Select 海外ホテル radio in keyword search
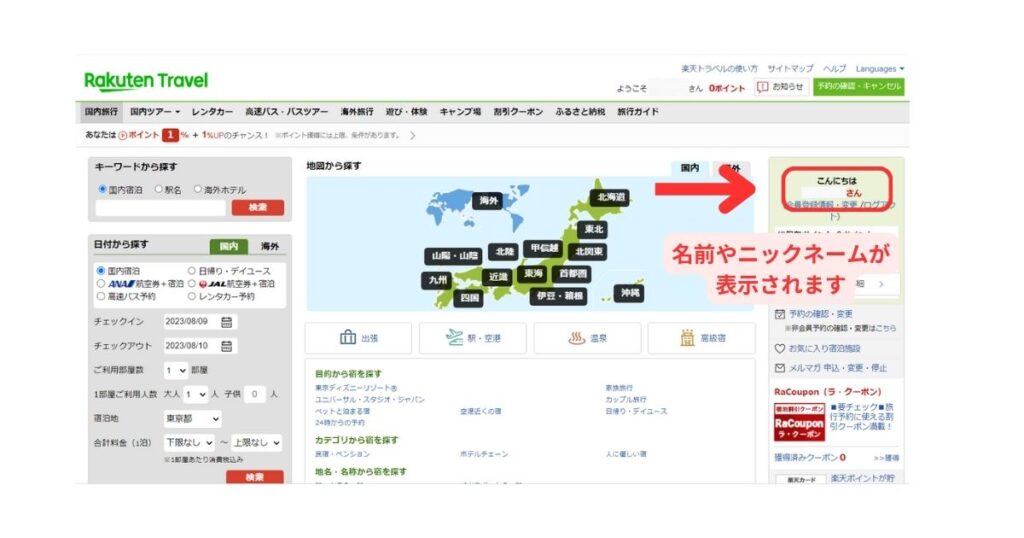Viewport: 1024px width, 538px height. 197,189
